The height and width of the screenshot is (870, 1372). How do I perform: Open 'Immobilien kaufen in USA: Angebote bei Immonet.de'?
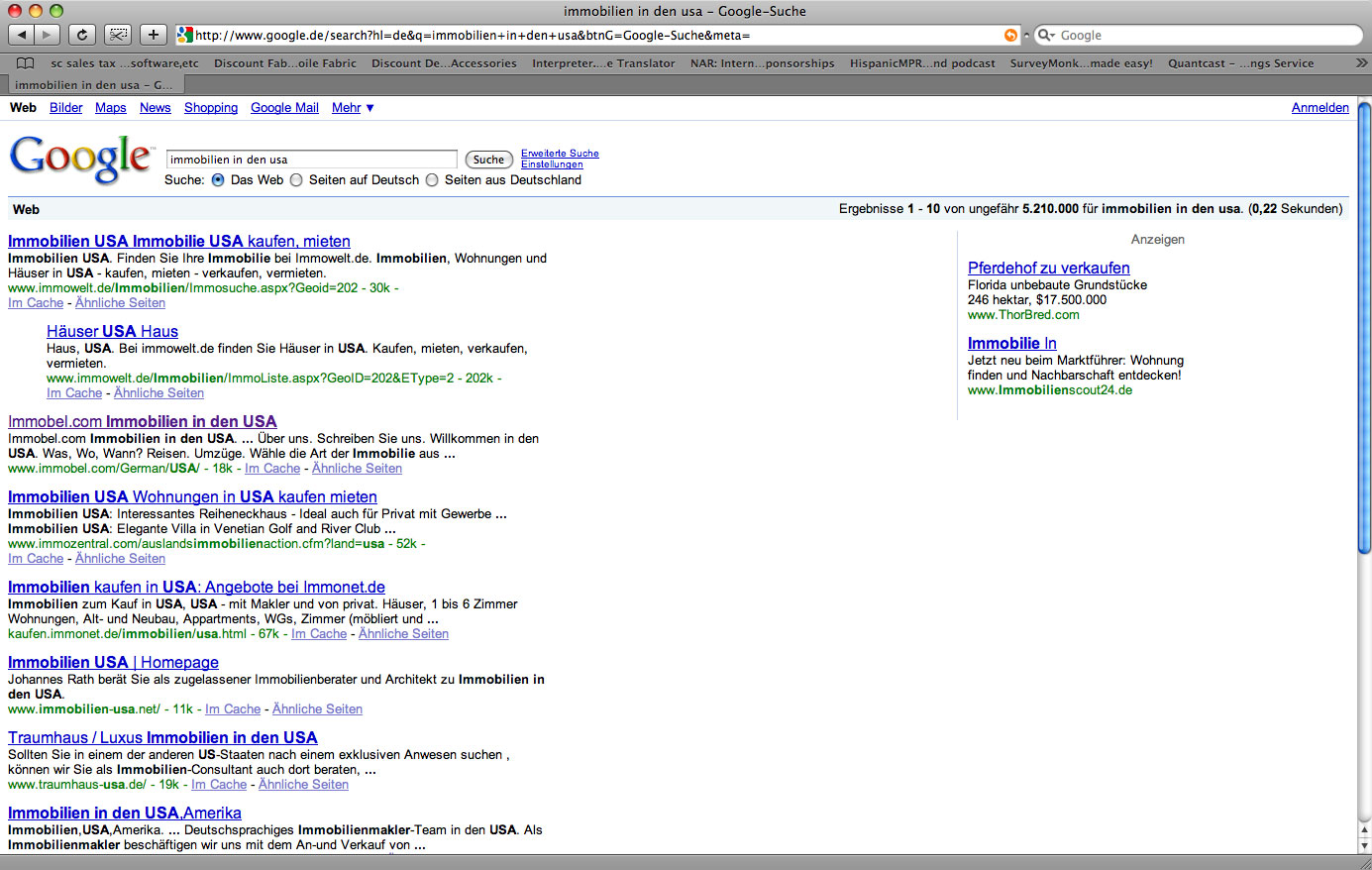coord(196,587)
